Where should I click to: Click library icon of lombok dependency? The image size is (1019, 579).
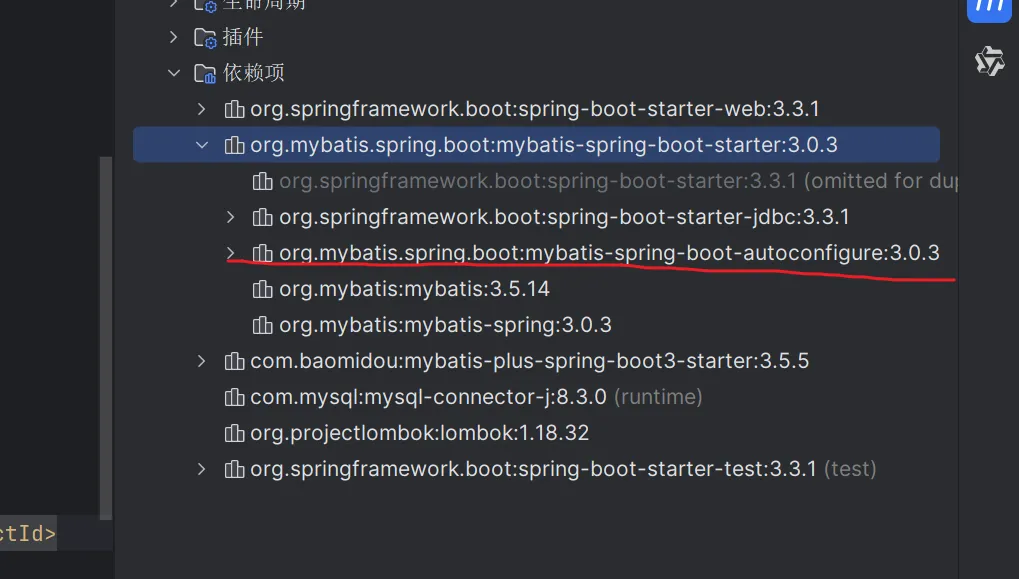click(234, 433)
